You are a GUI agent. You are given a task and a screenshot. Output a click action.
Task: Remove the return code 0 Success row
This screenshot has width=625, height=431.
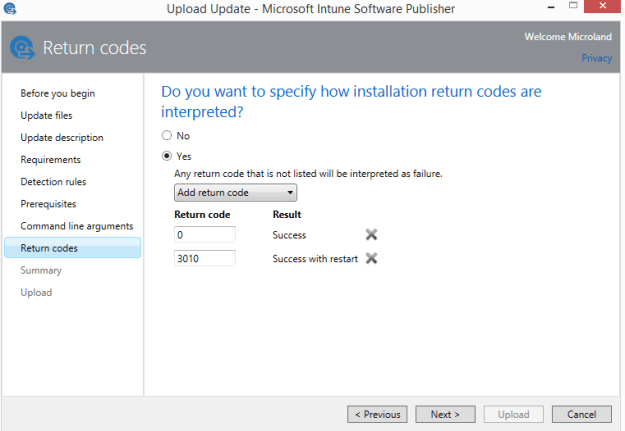pyautogui.click(x=371, y=234)
